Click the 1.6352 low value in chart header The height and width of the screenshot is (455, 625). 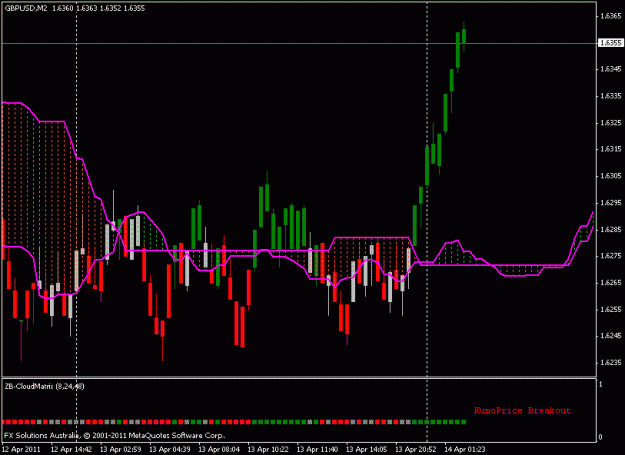coord(110,8)
